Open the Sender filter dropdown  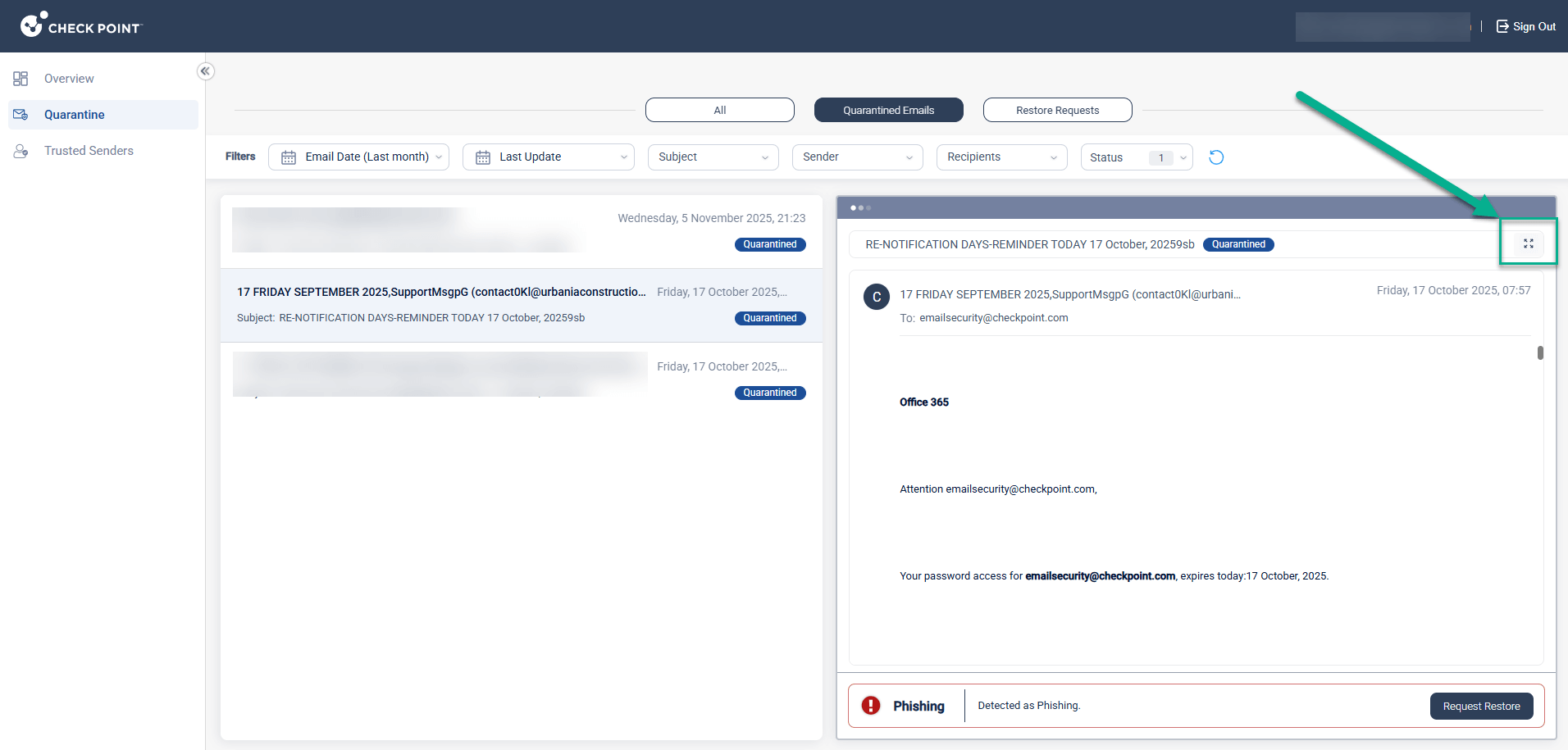tap(857, 157)
